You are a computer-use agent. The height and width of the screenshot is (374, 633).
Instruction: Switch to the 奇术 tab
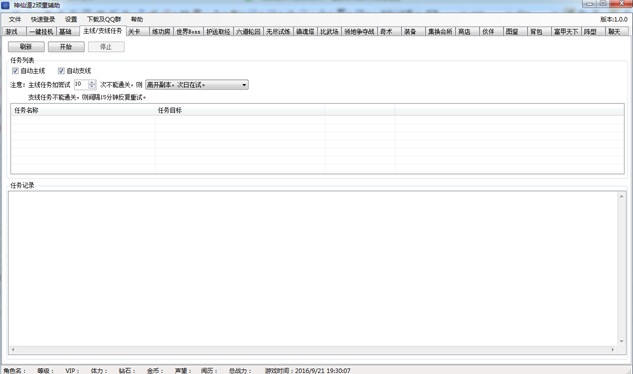point(390,32)
